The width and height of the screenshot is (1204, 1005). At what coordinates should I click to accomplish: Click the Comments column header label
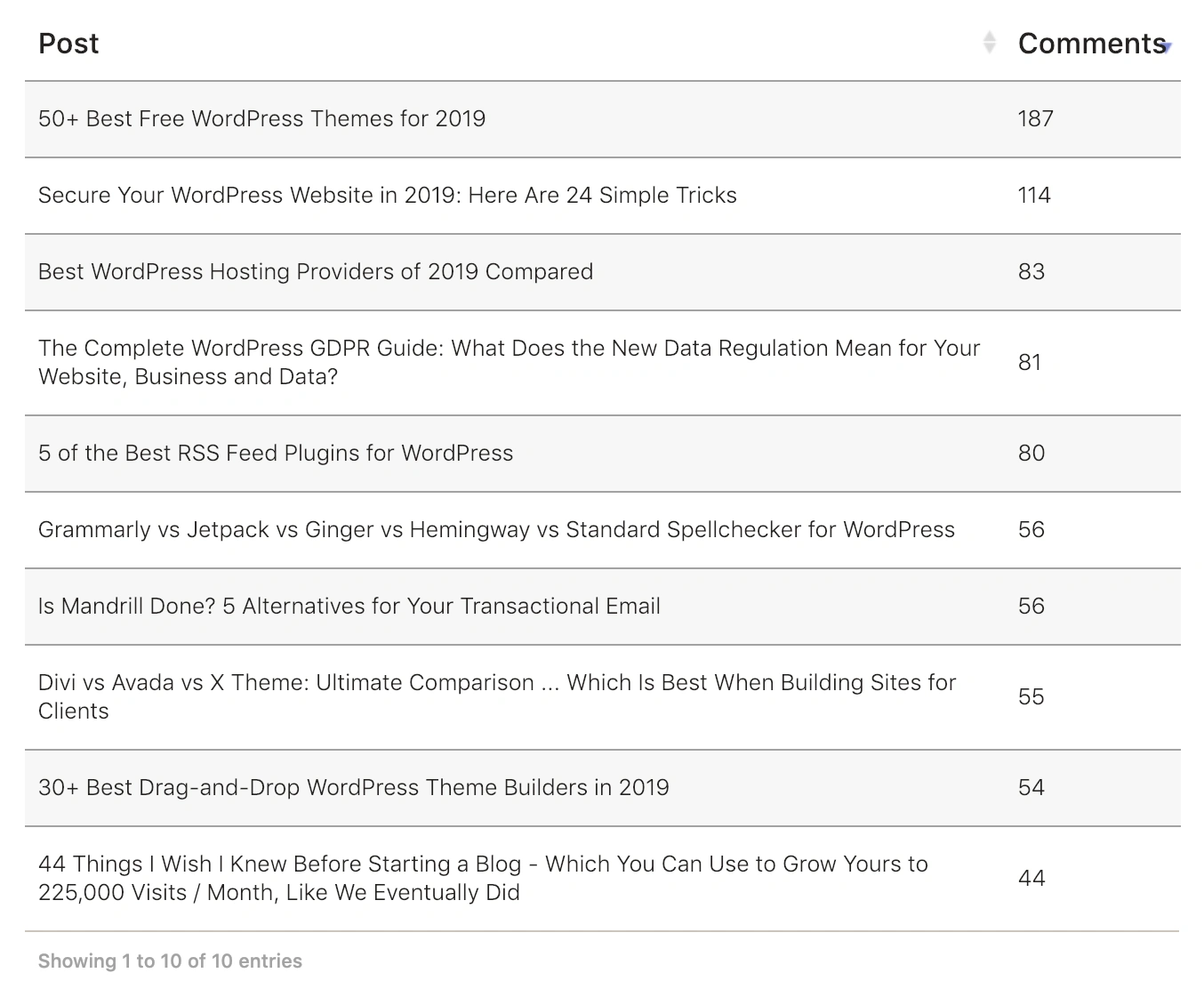pos(1090,44)
